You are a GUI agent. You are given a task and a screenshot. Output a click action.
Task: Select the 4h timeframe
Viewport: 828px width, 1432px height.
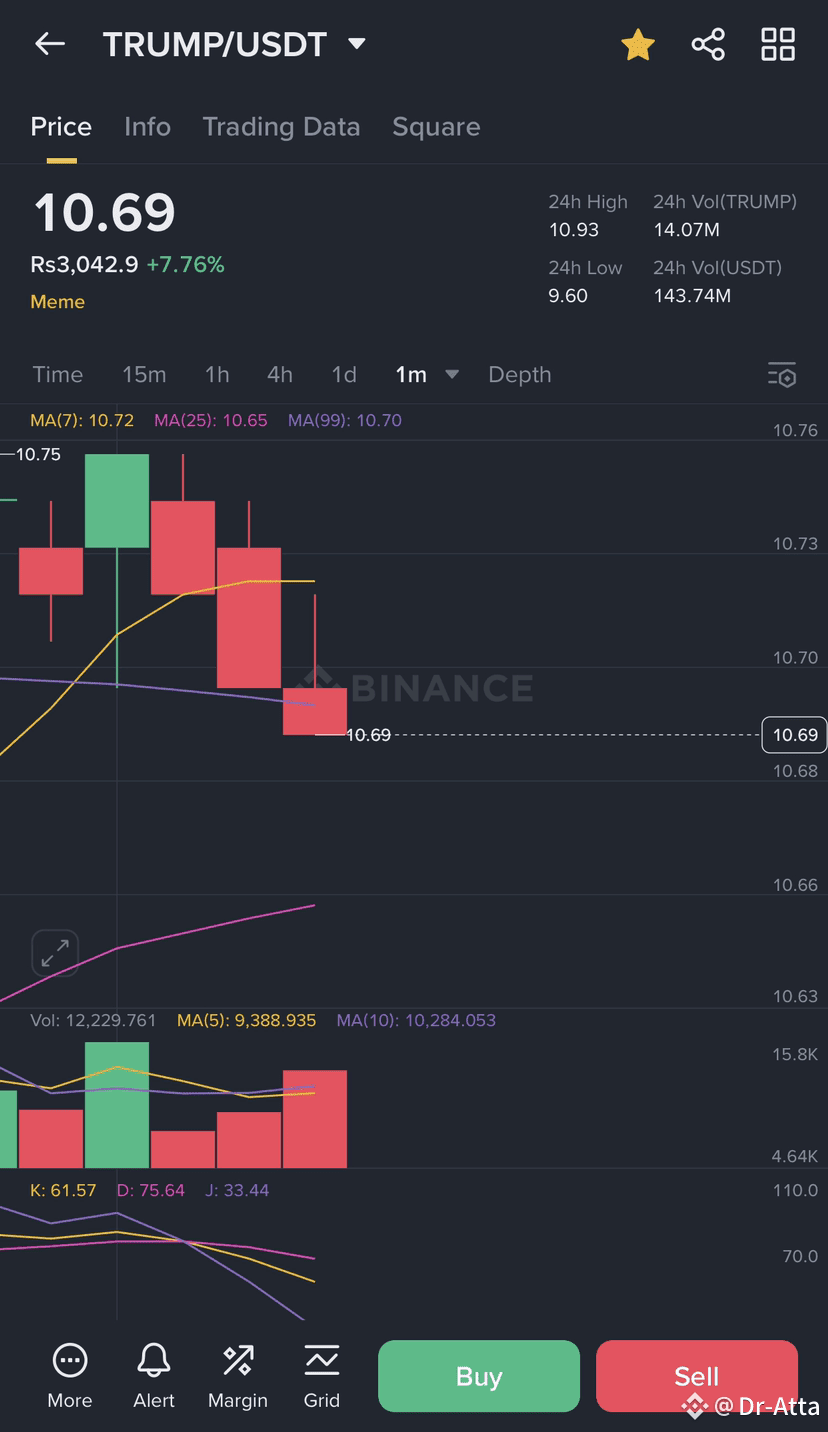click(x=280, y=374)
